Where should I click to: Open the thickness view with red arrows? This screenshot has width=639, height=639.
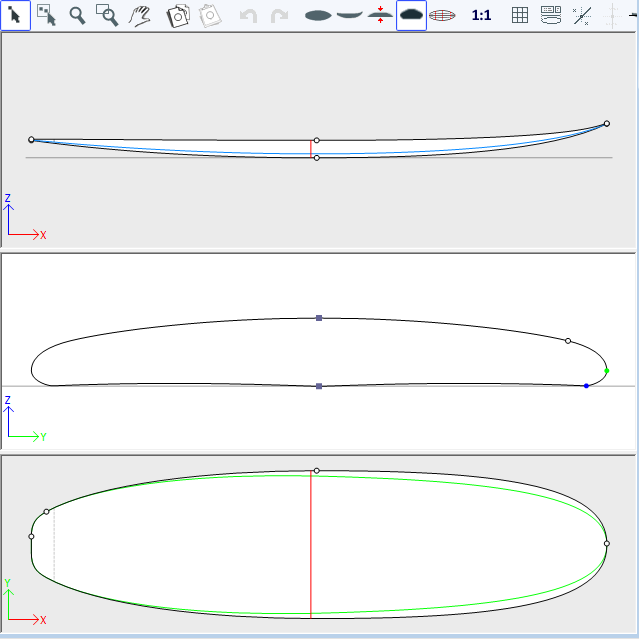click(380, 15)
